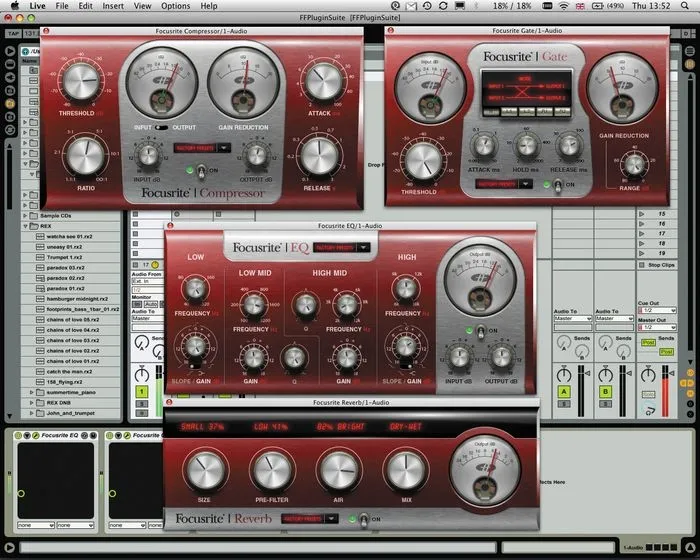Toggle headphone cue button on Master

click(648, 409)
